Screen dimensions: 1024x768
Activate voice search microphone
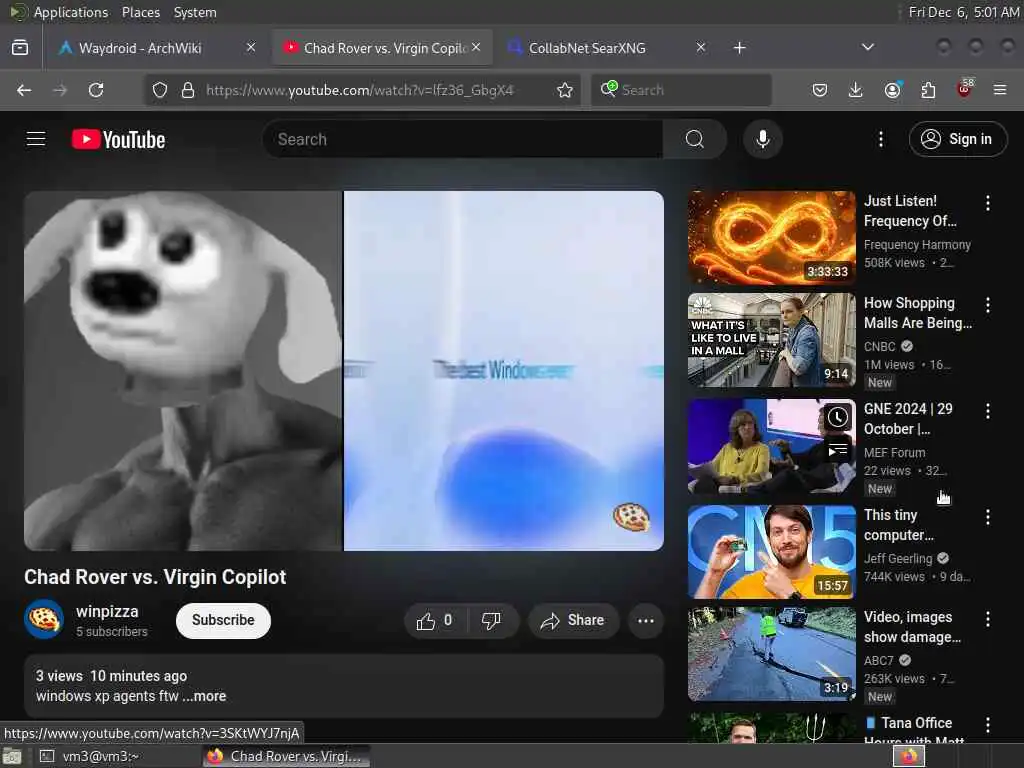762,139
